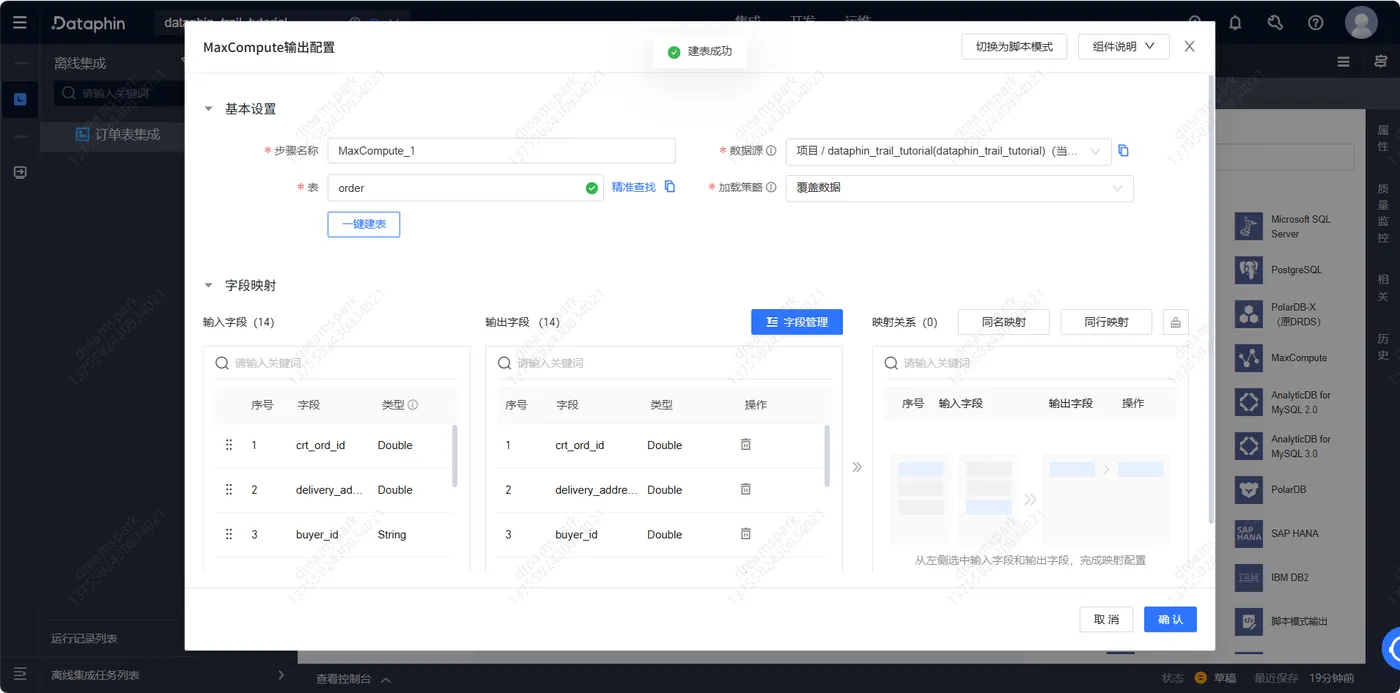Image resolution: width=1400 pixels, height=693 pixels.
Task: Grab the drag handle of input buyer_id row
Action: point(229,535)
